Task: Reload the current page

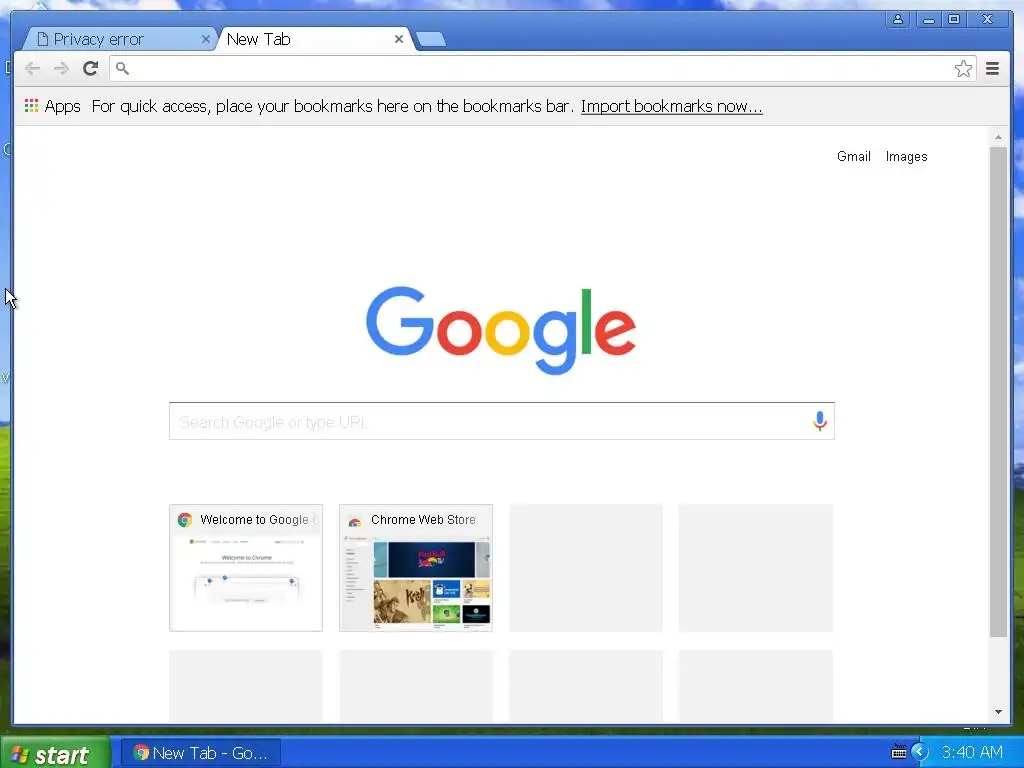Action: tap(91, 68)
